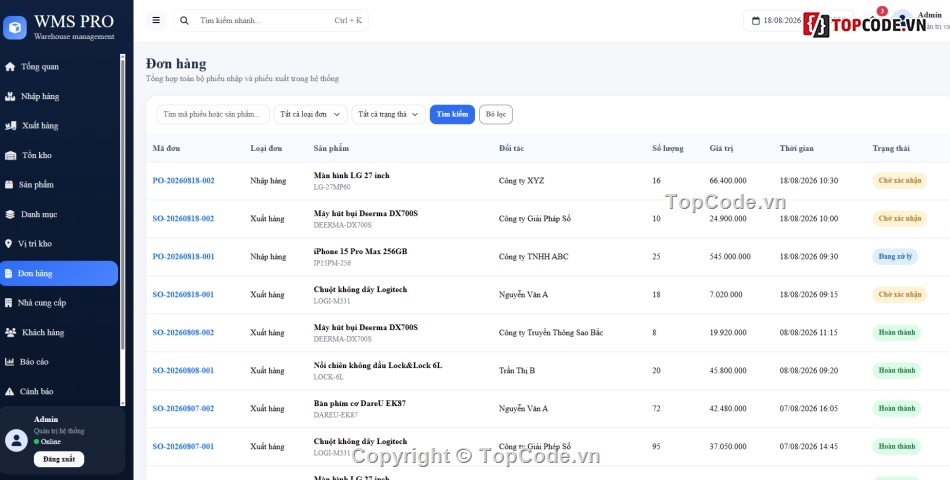Click the Báo cáo chart icon
950x480 pixels.
click(x=9, y=362)
